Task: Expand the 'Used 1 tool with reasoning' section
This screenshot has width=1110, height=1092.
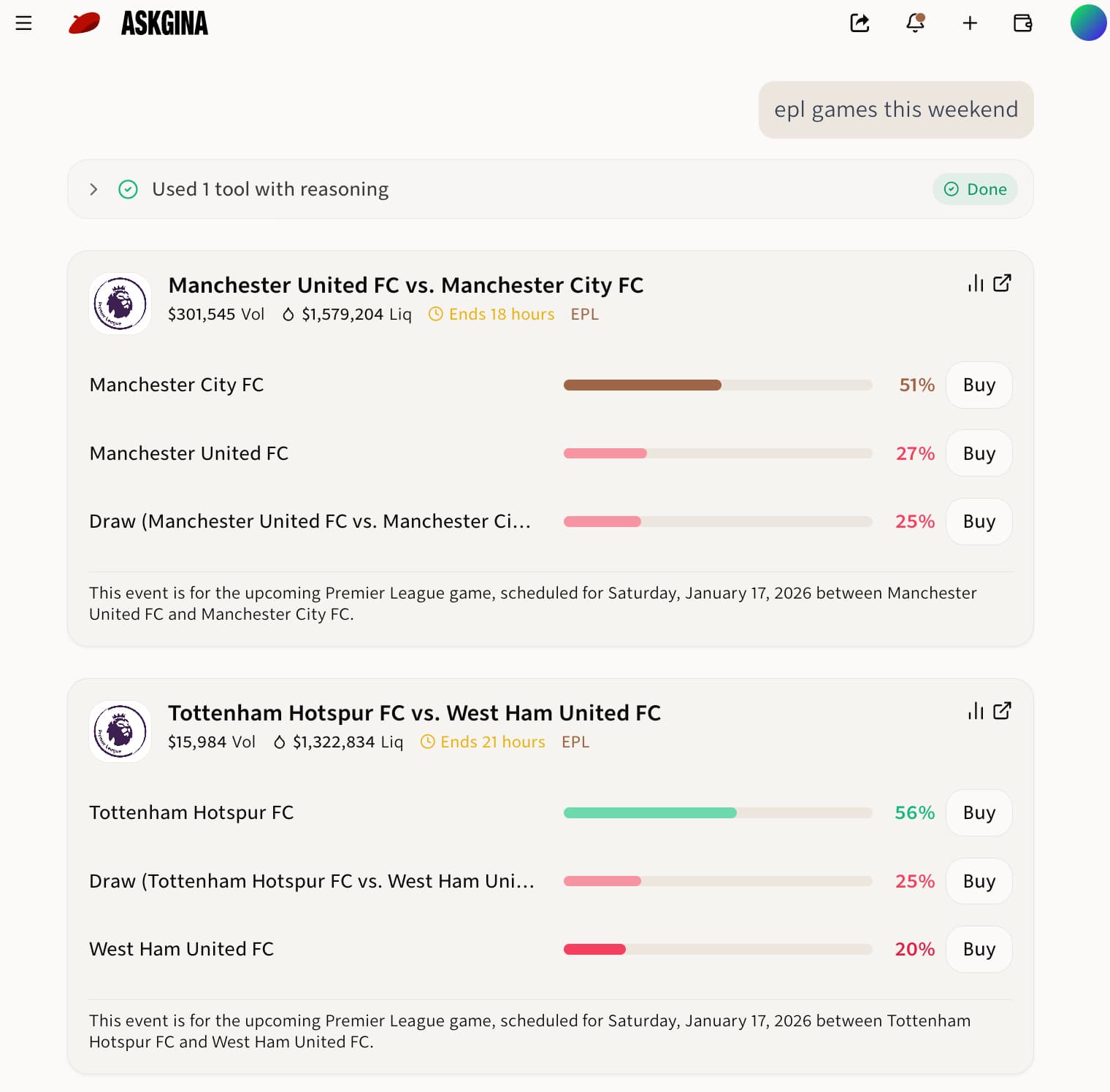Action: coord(93,190)
